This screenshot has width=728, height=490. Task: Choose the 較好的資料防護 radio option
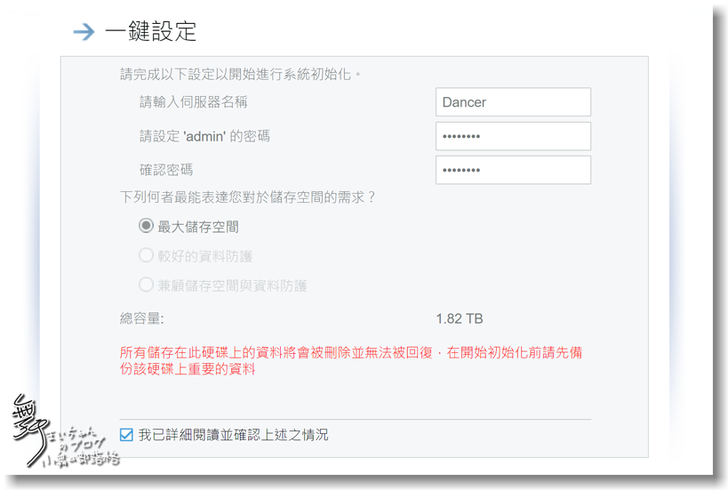coord(146,256)
